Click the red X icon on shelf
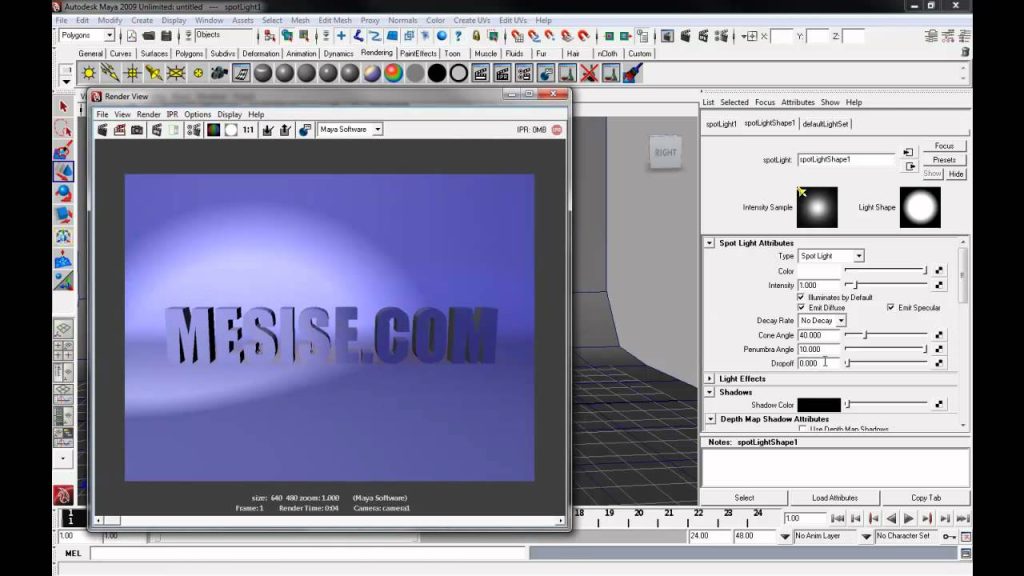The height and width of the screenshot is (576, 1024). coord(589,73)
